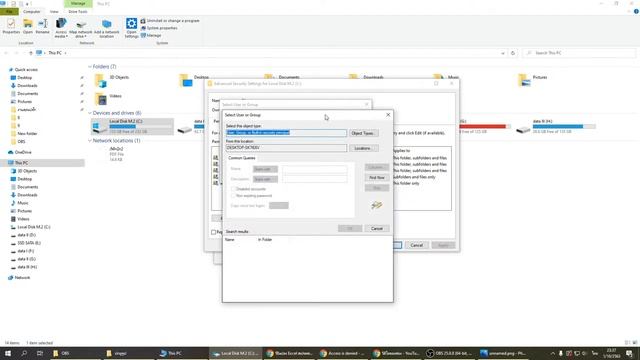The width and height of the screenshot is (640, 360).
Task: Refresh the This PC view
Action: pos(513,53)
